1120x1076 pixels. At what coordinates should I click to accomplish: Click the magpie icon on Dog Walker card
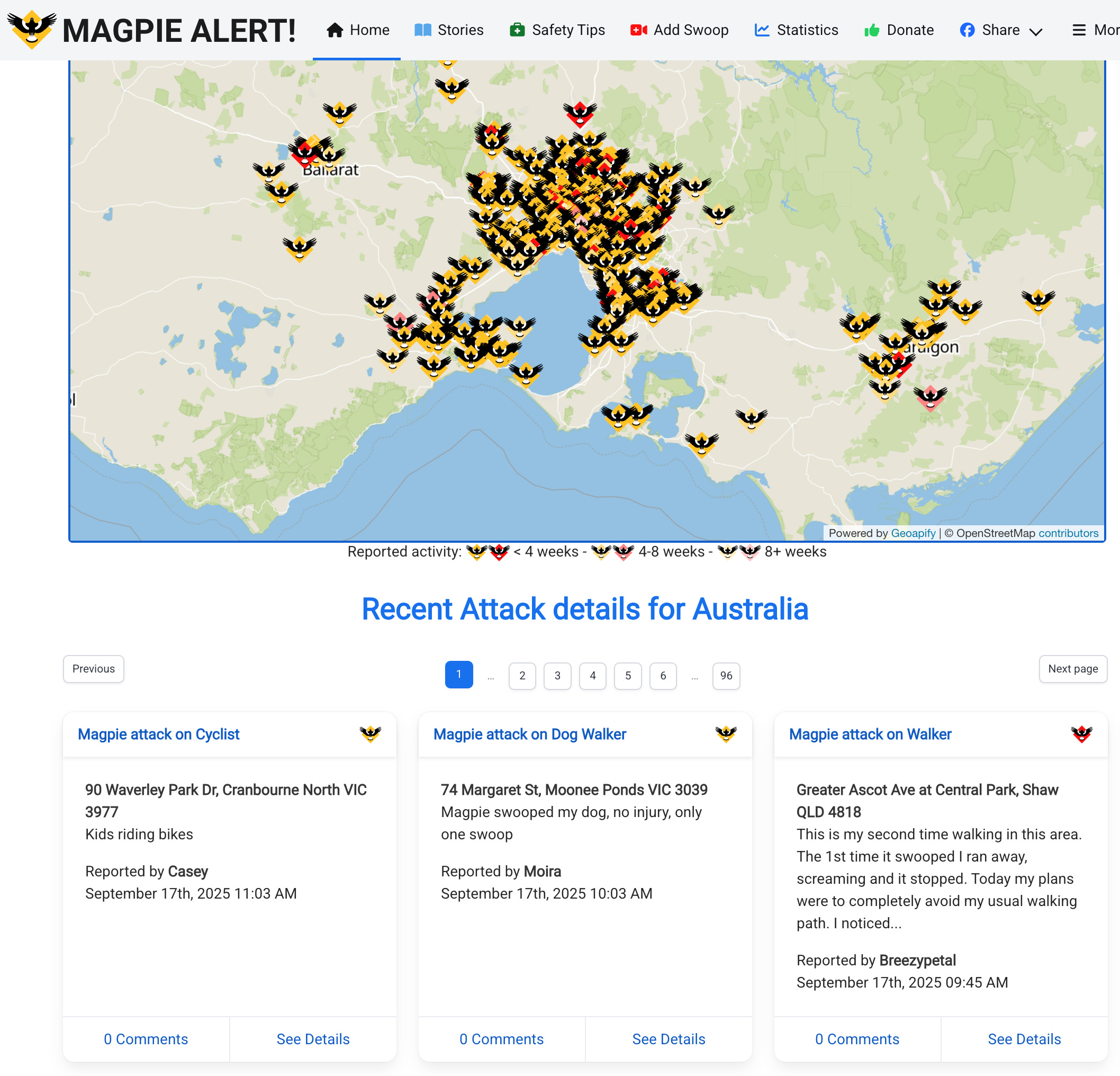coord(726,733)
